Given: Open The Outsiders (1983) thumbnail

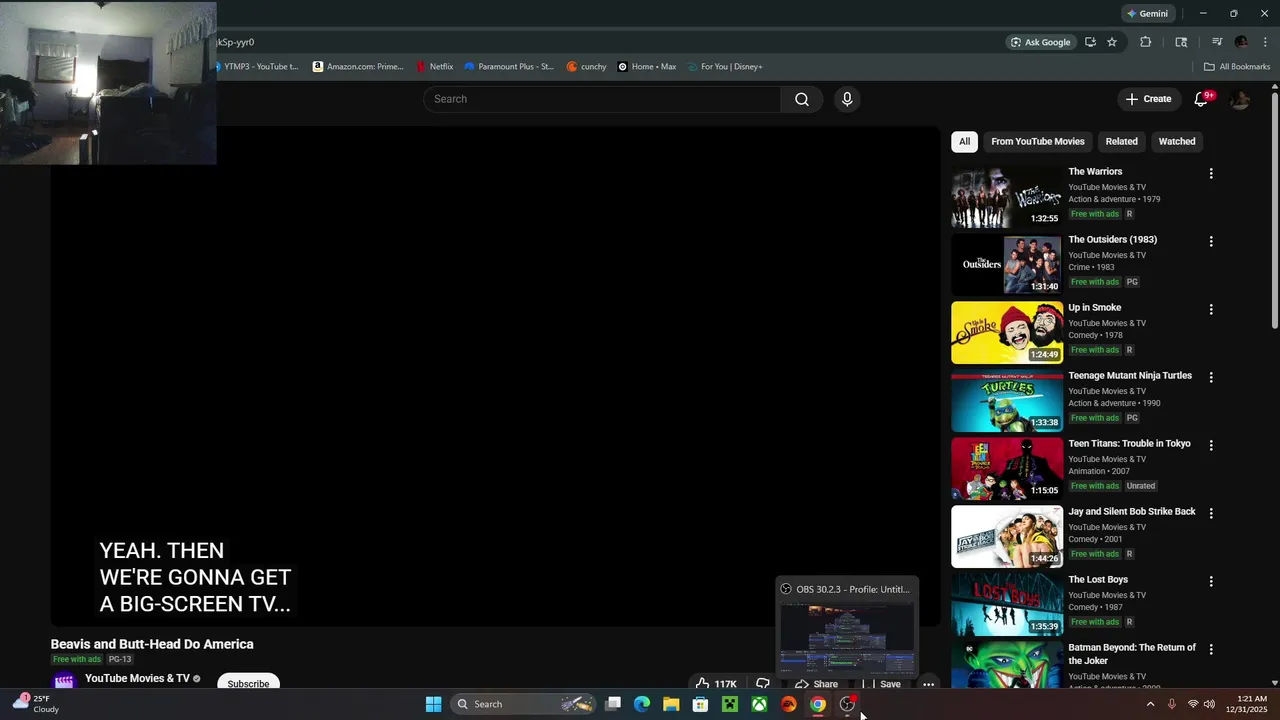Looking at the screenshot, I should click(x=1007, y=265).
